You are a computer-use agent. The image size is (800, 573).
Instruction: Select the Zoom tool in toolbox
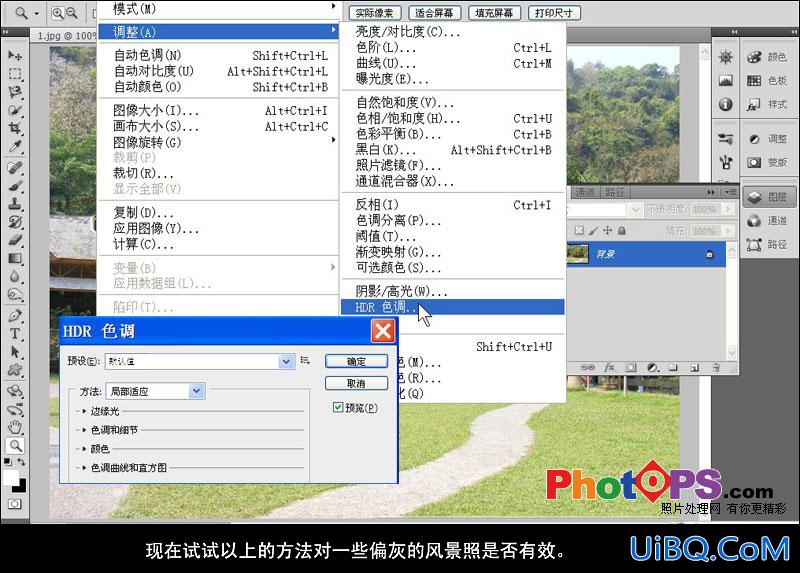coord(15,445)
